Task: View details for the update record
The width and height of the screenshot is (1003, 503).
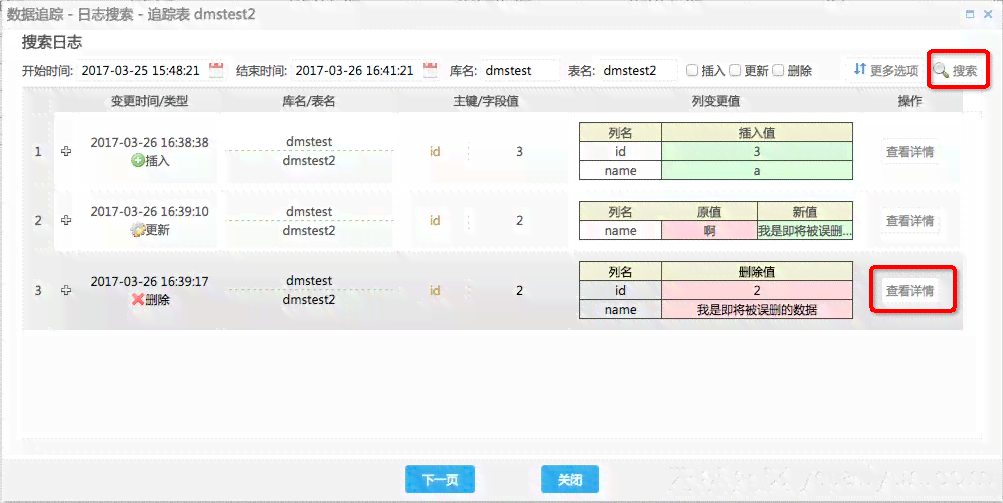Action: click(x=910, y=221)
